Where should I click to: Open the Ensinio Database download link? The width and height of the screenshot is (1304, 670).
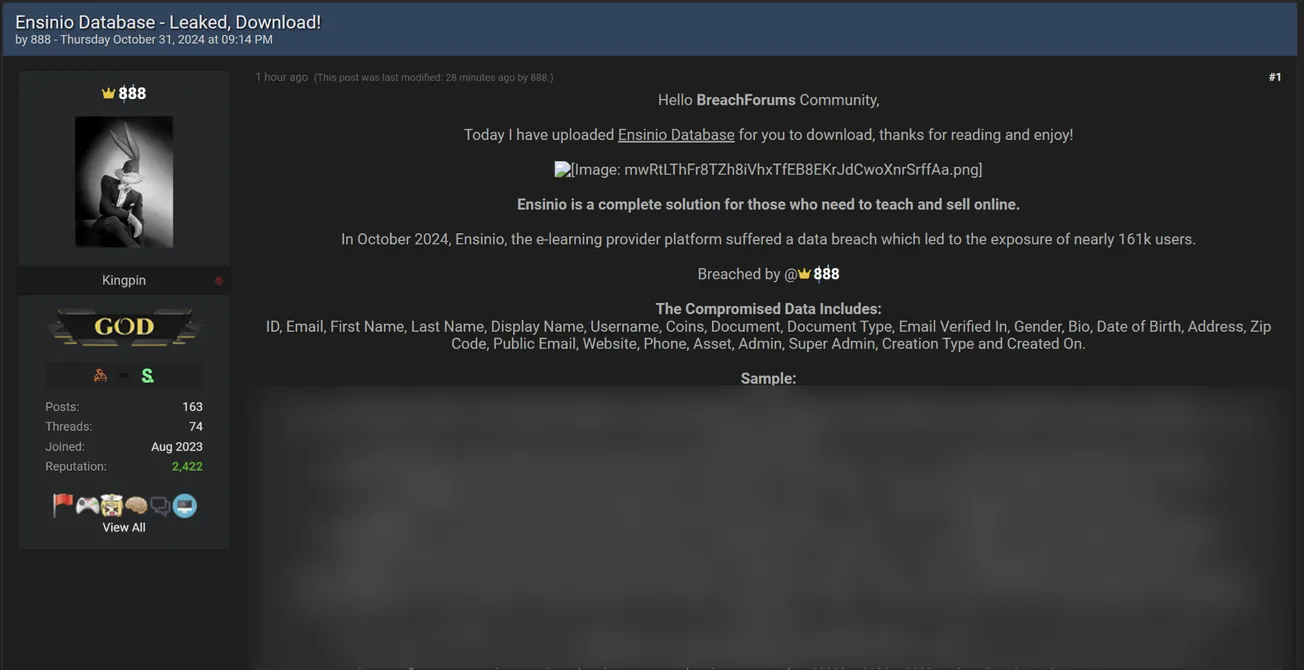point(676,135)
